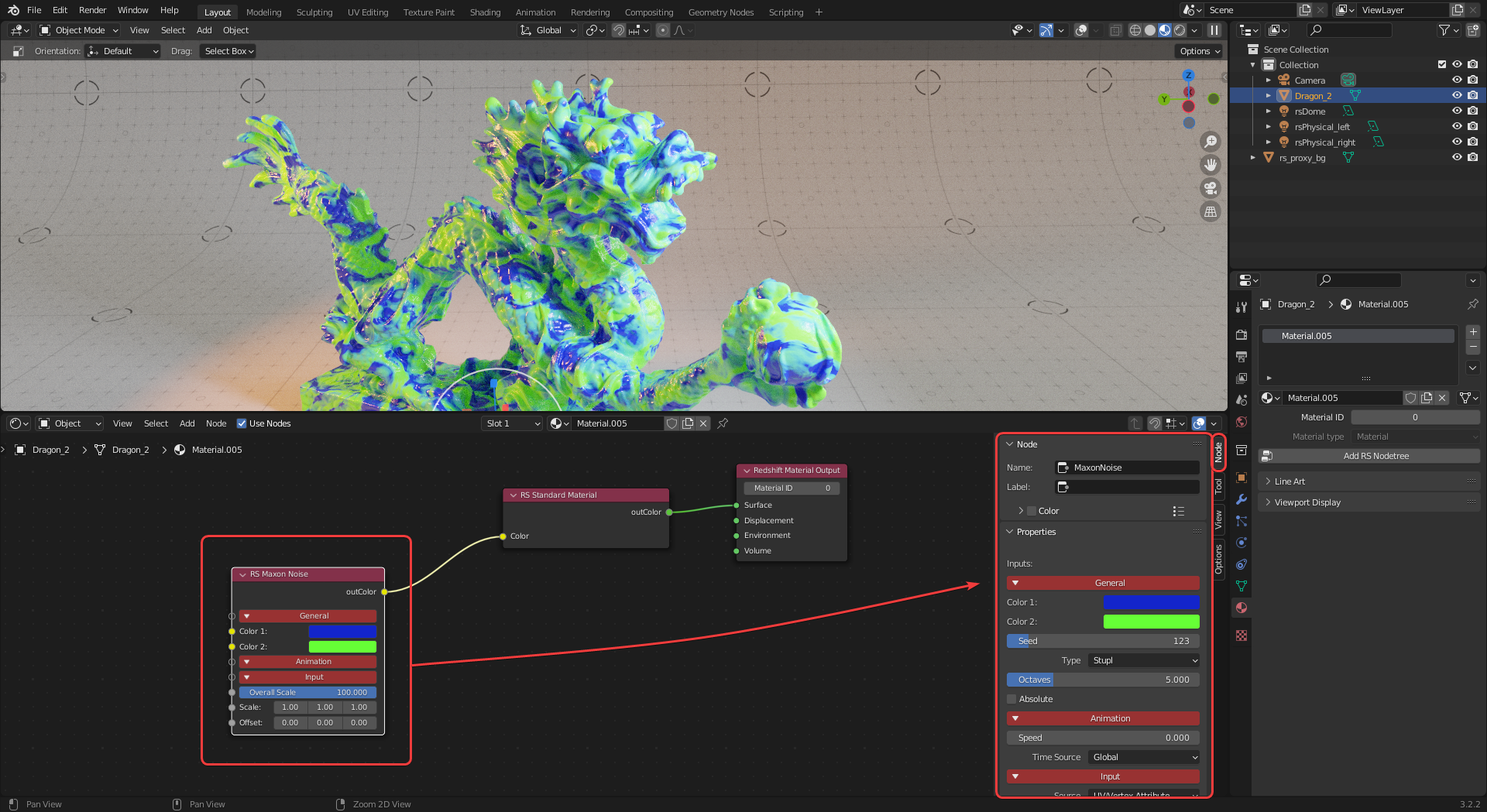Collapse the General section in sidebar

pos(1103,583)
